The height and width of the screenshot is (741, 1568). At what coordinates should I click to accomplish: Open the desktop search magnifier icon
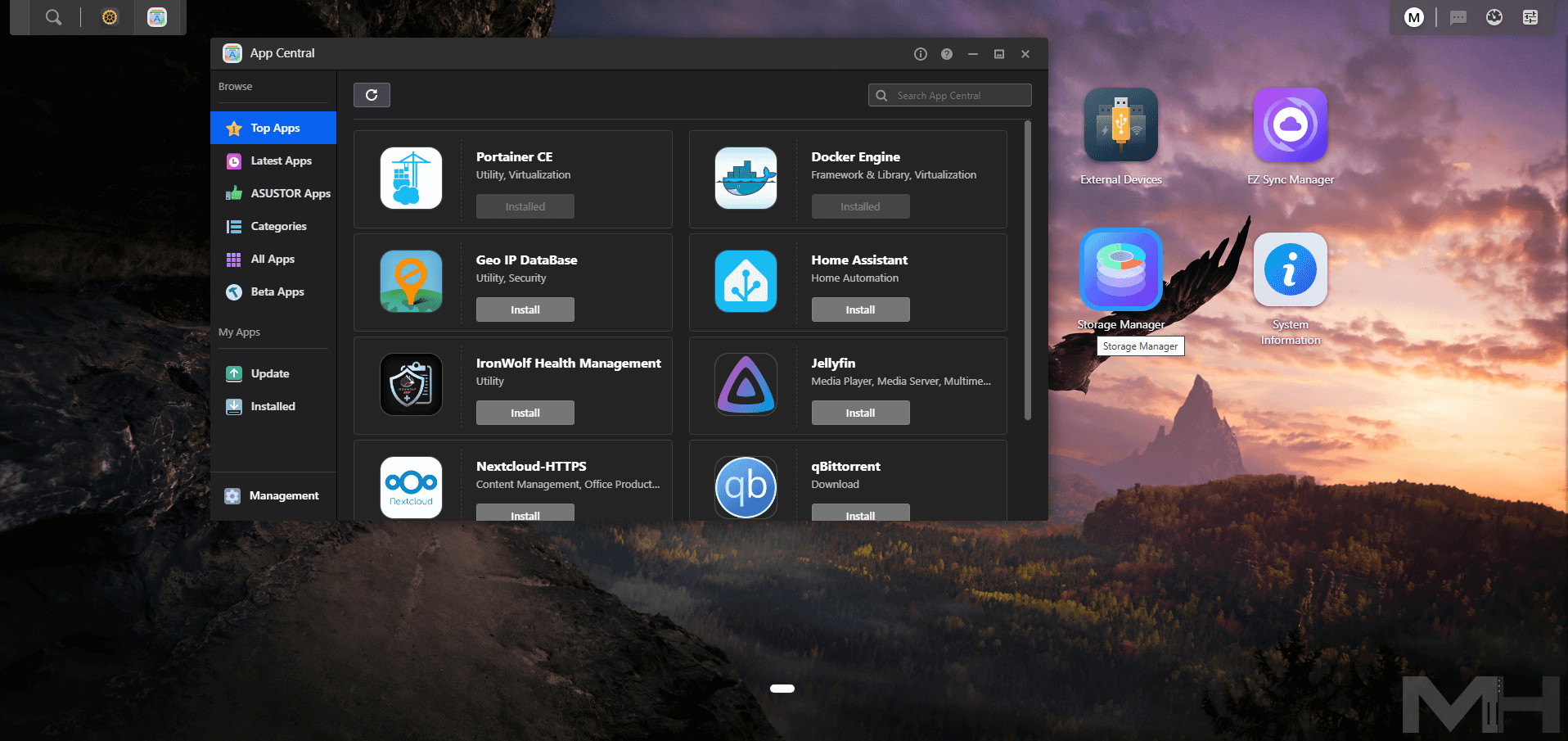53,17
